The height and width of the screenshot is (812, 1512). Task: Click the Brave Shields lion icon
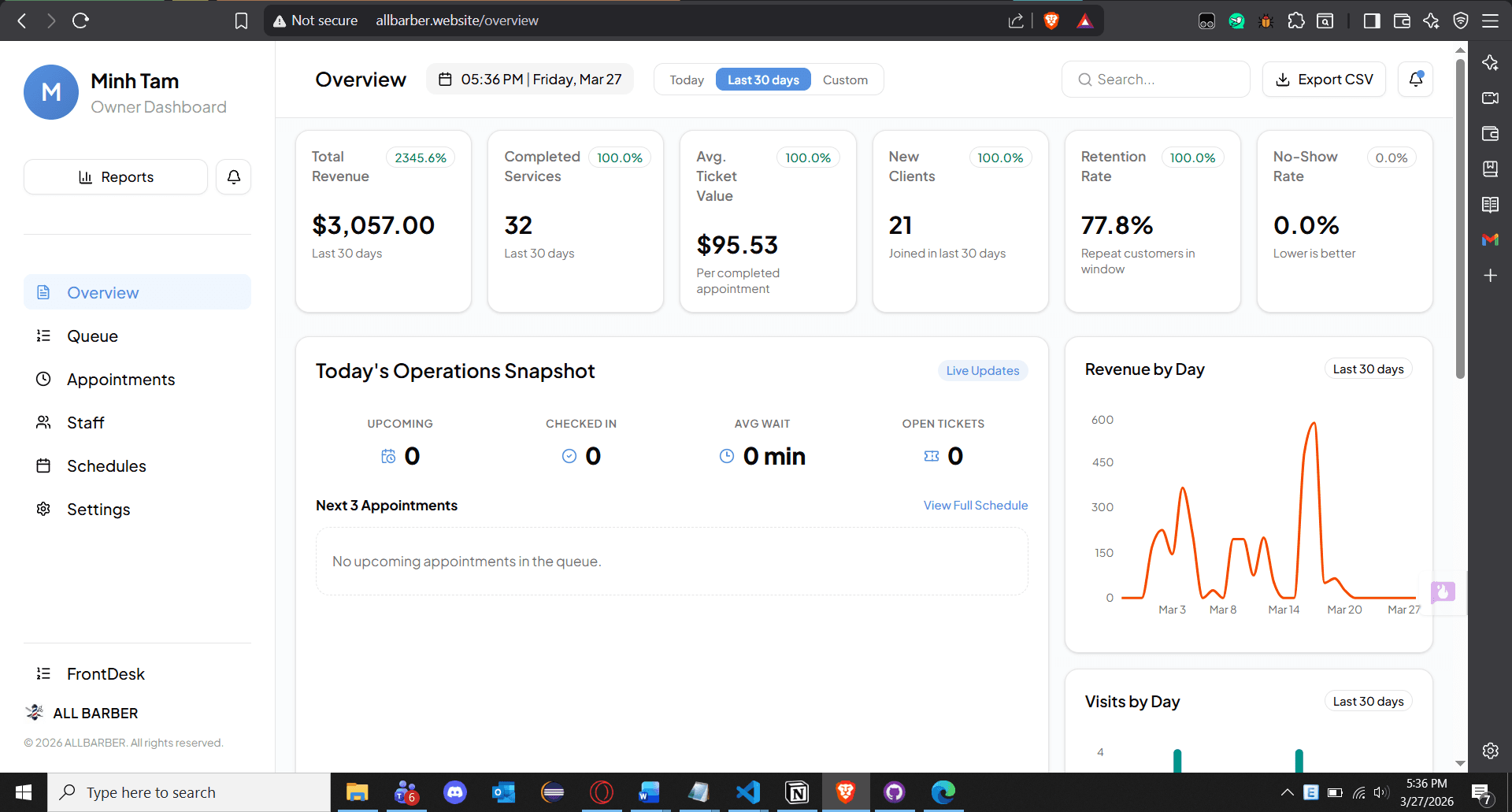pyautogui.click(x=1051, y=20)
